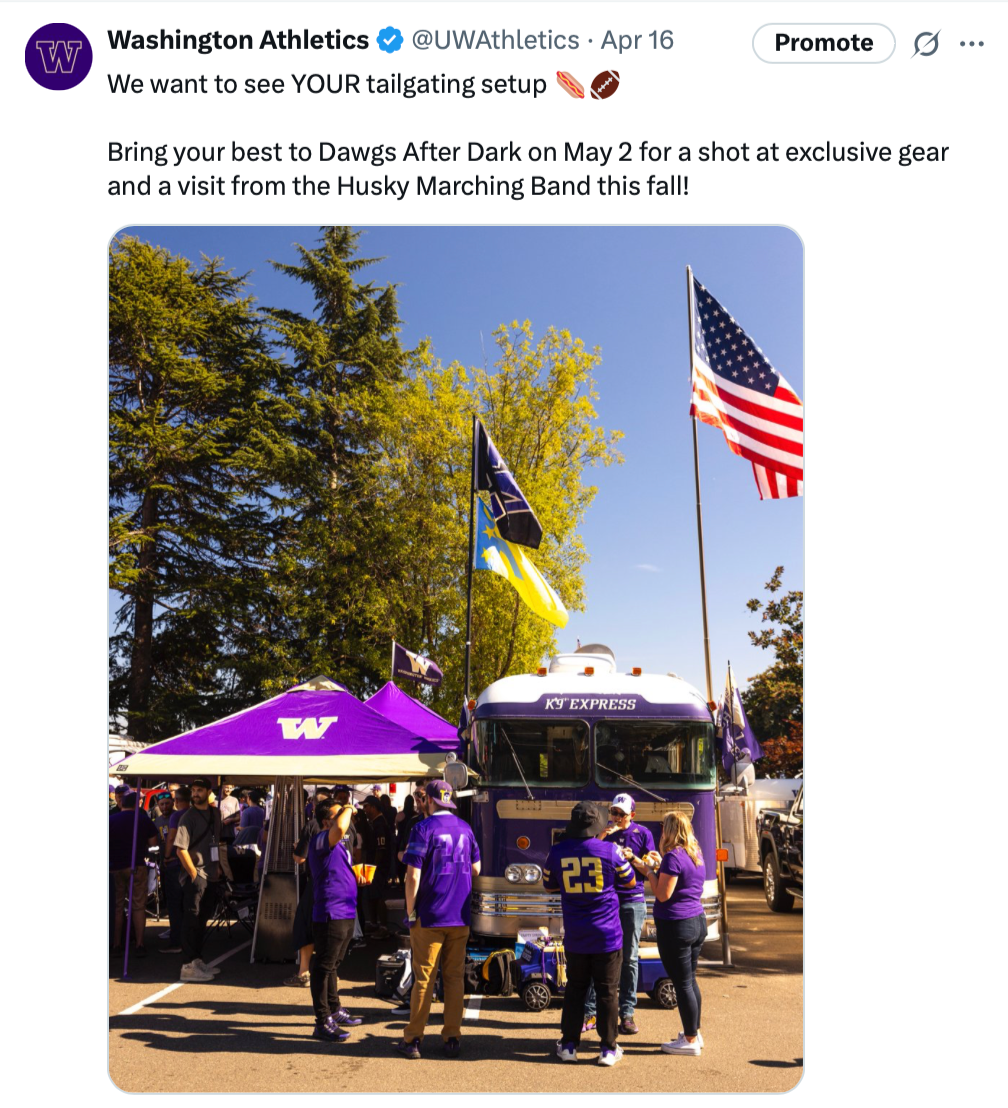The image size is (1008, 1108).
Task: Open the Washington Athletics profile avatar
Action: pyautogui.click(x=59, y=57)
